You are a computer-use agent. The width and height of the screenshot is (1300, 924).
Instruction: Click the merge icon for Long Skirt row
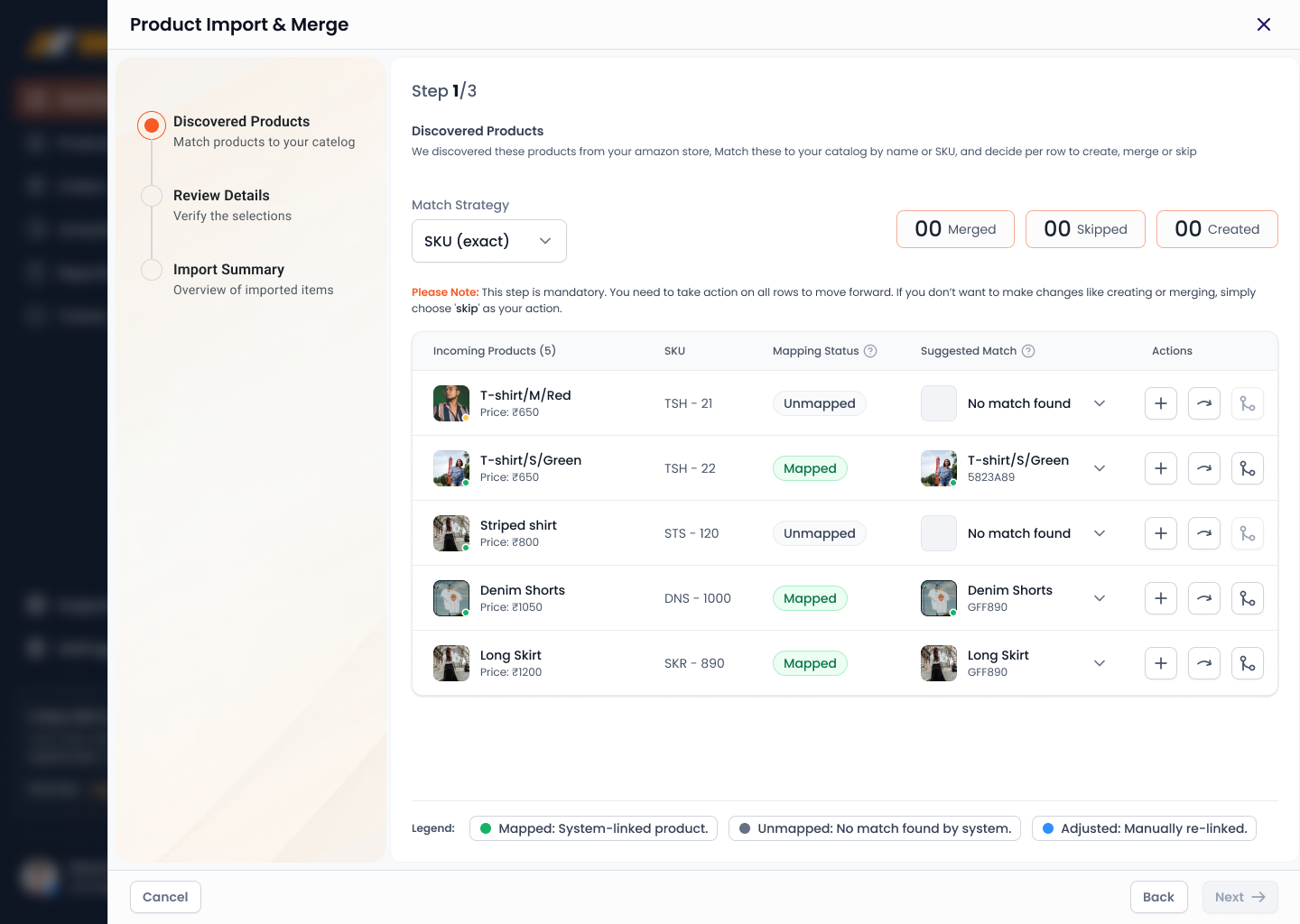click(x=1247, y=663)
